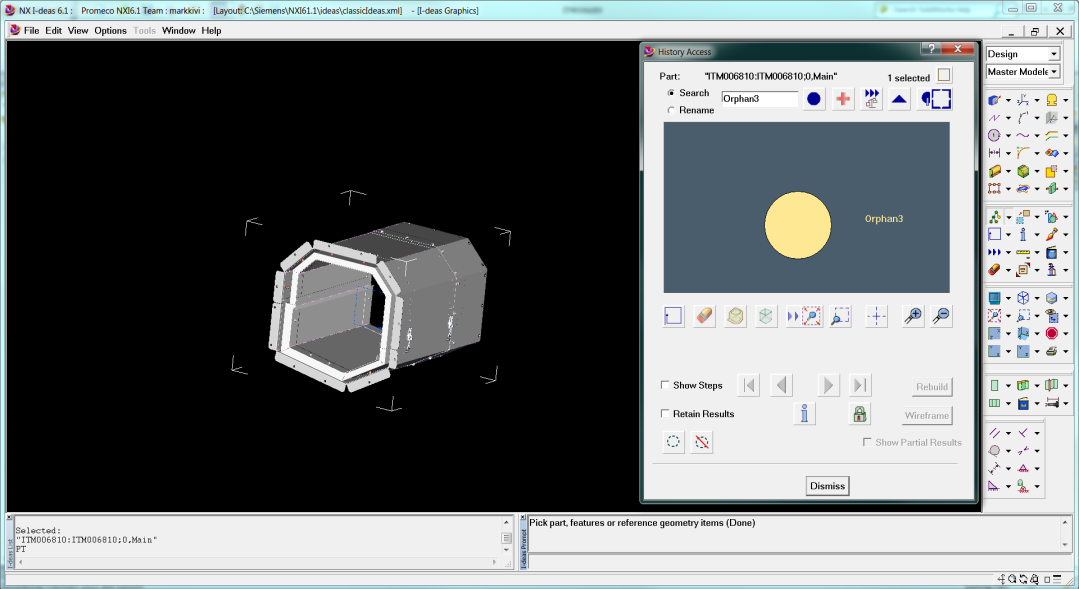
Task: Click the parallel lines constraint icon
Action: [994, 433]
